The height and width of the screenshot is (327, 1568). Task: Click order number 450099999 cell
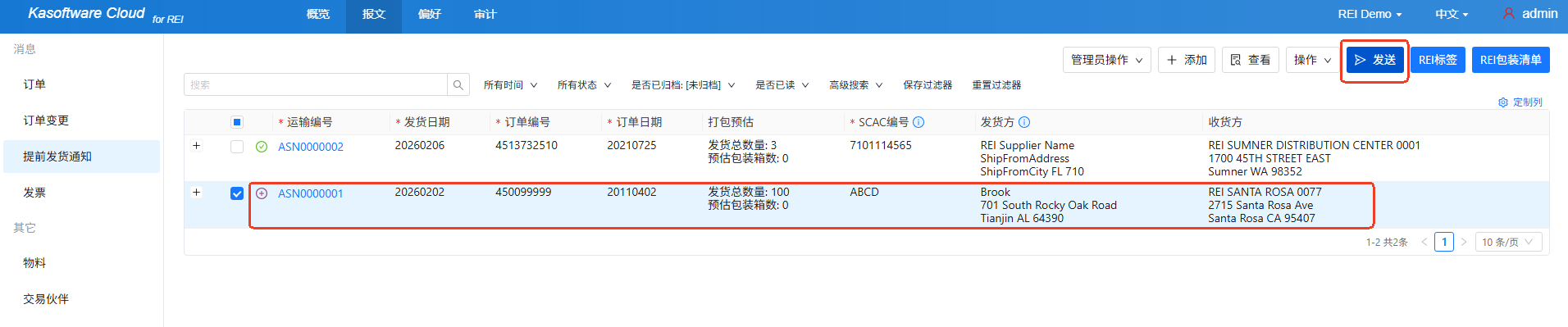tap(523, 192)
